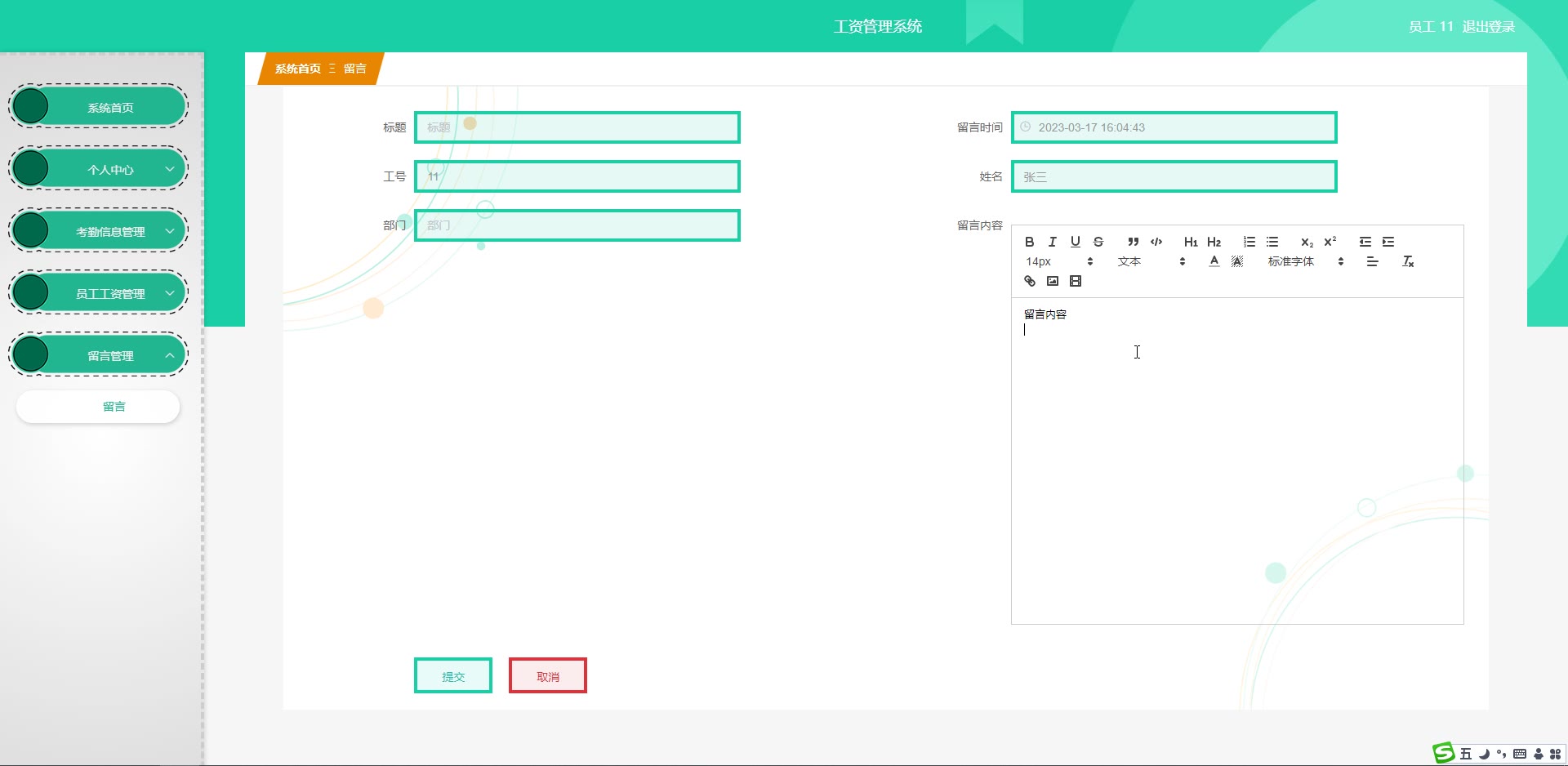The image size is (1568, 766).
Task: Pick a text color in the editor
Action: 1214,261
